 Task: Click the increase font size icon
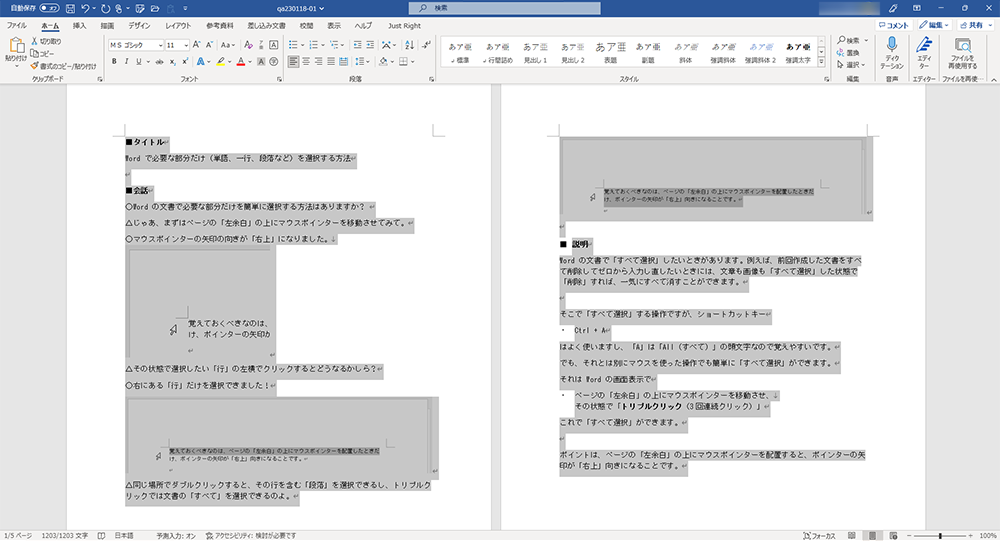pos(196,45)
